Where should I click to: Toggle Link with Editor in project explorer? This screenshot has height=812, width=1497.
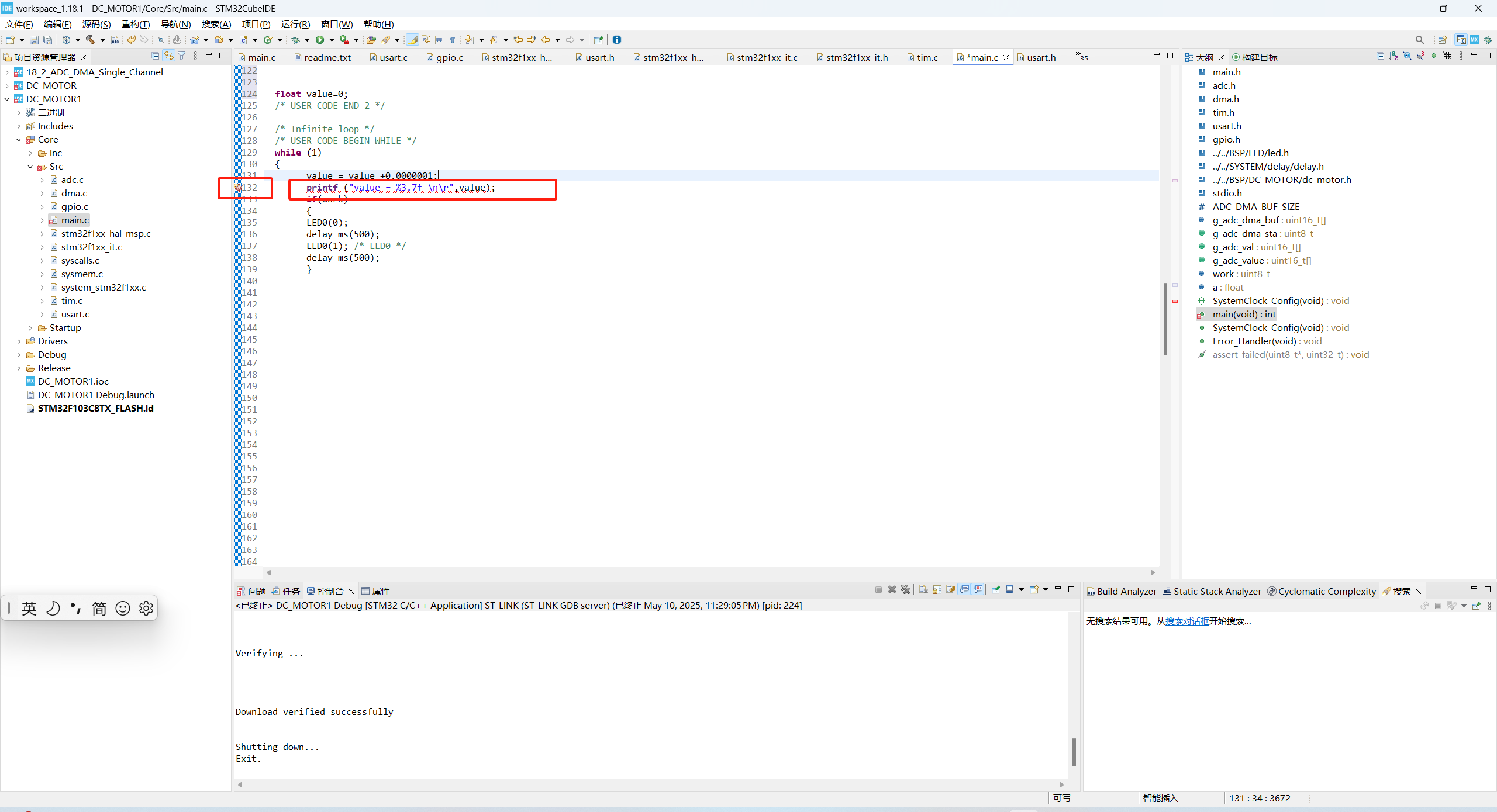[169, 55]
